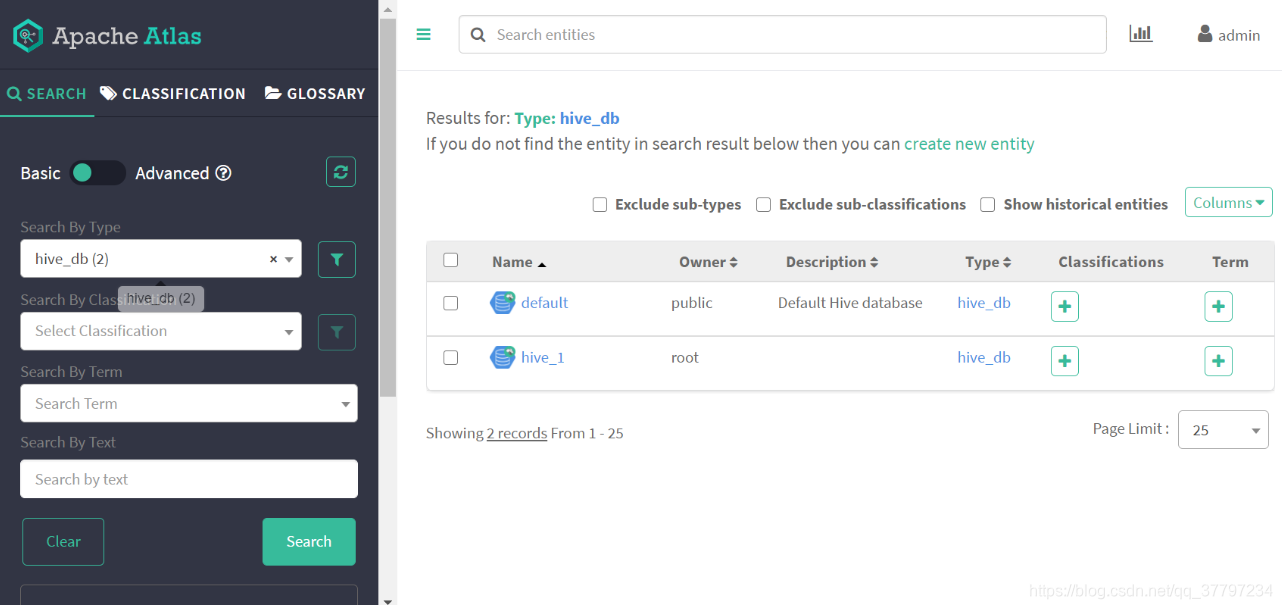Sort table by Description column
The height and width of the screenshot is (609, 1282).
pos(832,262)
